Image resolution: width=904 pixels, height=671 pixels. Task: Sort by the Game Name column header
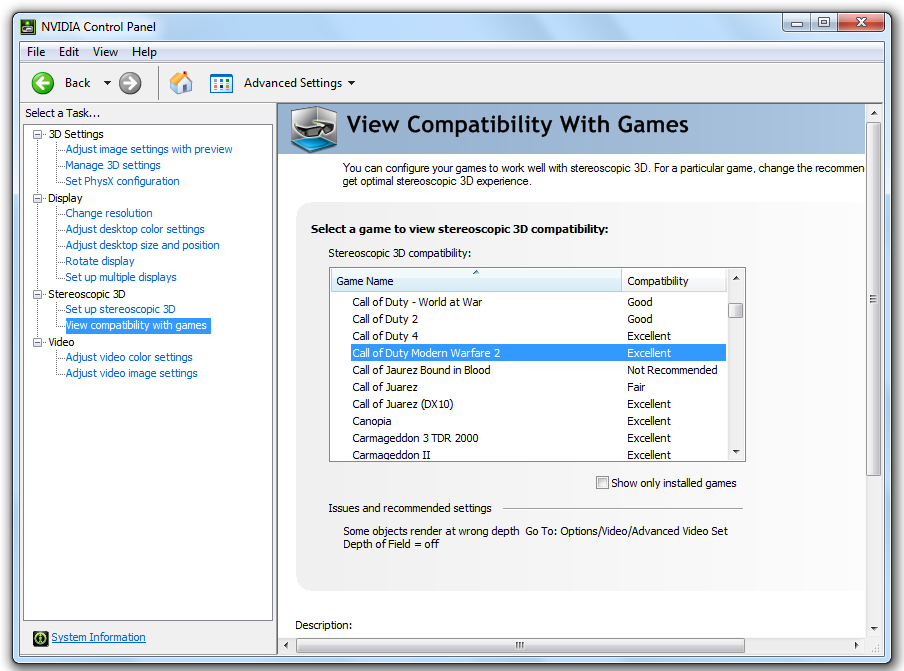click(476, 281)
